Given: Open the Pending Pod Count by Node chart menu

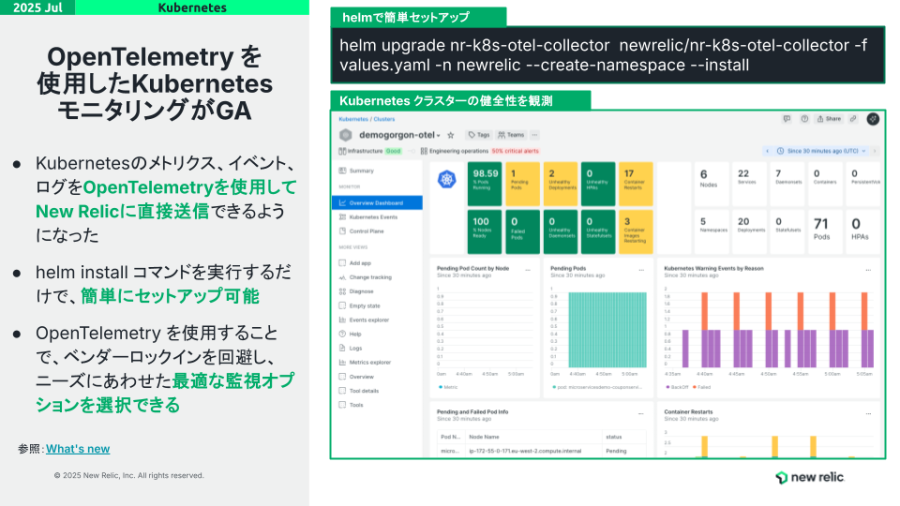Looking at the screenshot, I should tap(527, 270).
